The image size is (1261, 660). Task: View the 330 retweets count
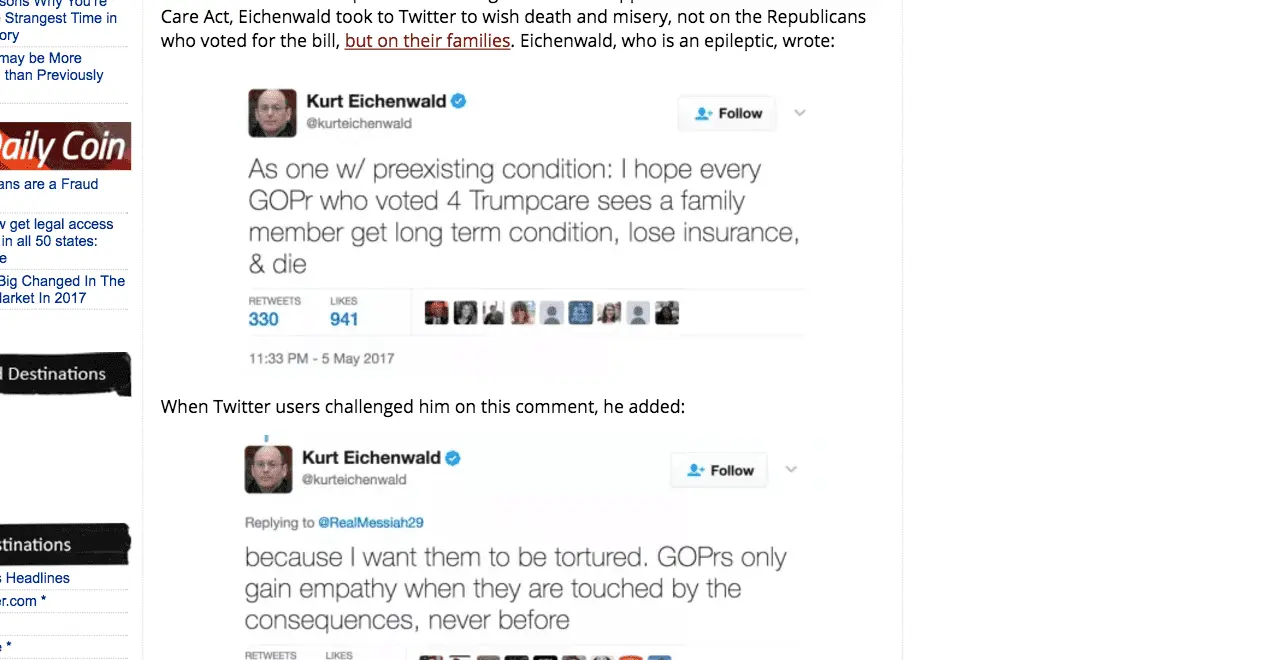pos(264,319)
